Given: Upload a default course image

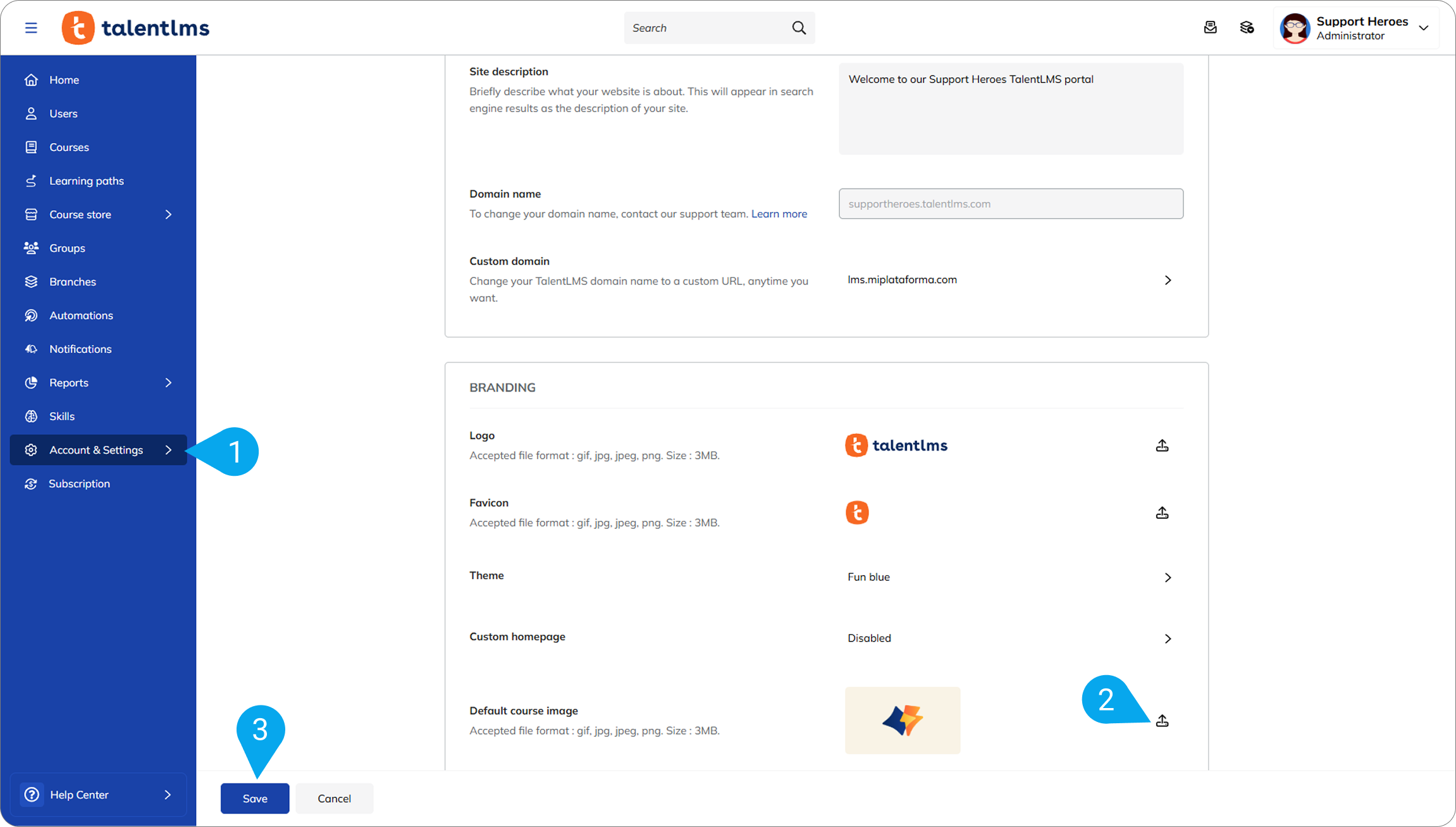Looking at the screenshot, I should tap(1162, 721).
